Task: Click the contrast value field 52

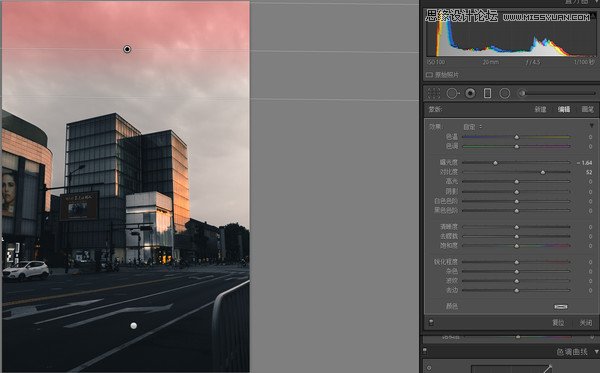Action: pos(589,173)
